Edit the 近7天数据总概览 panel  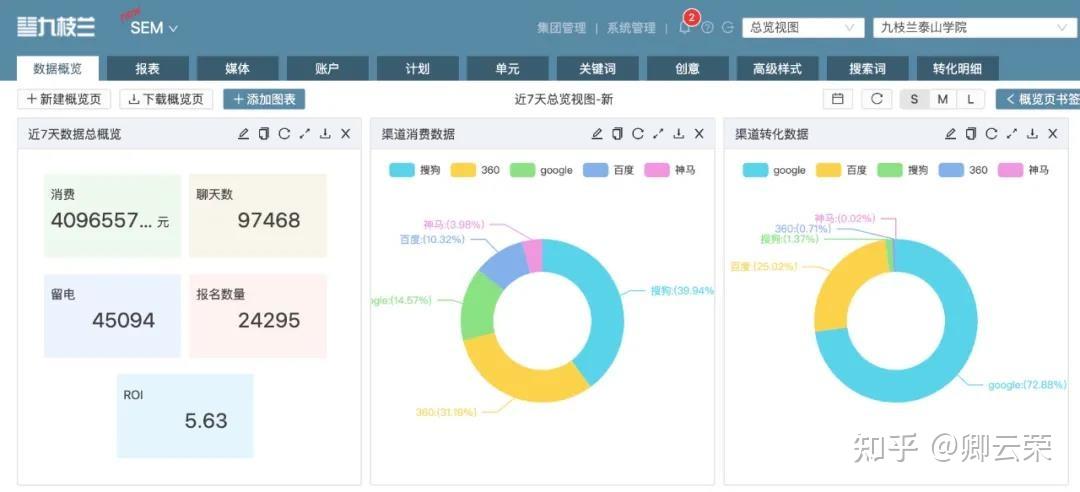click(x=243, y=134)
